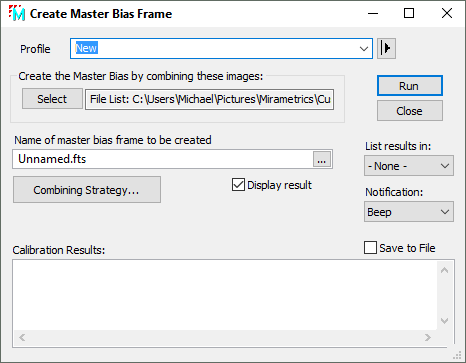Browse for output file with ellipsis button
Screen dimensions: 466x363
[x=322, y=159]
